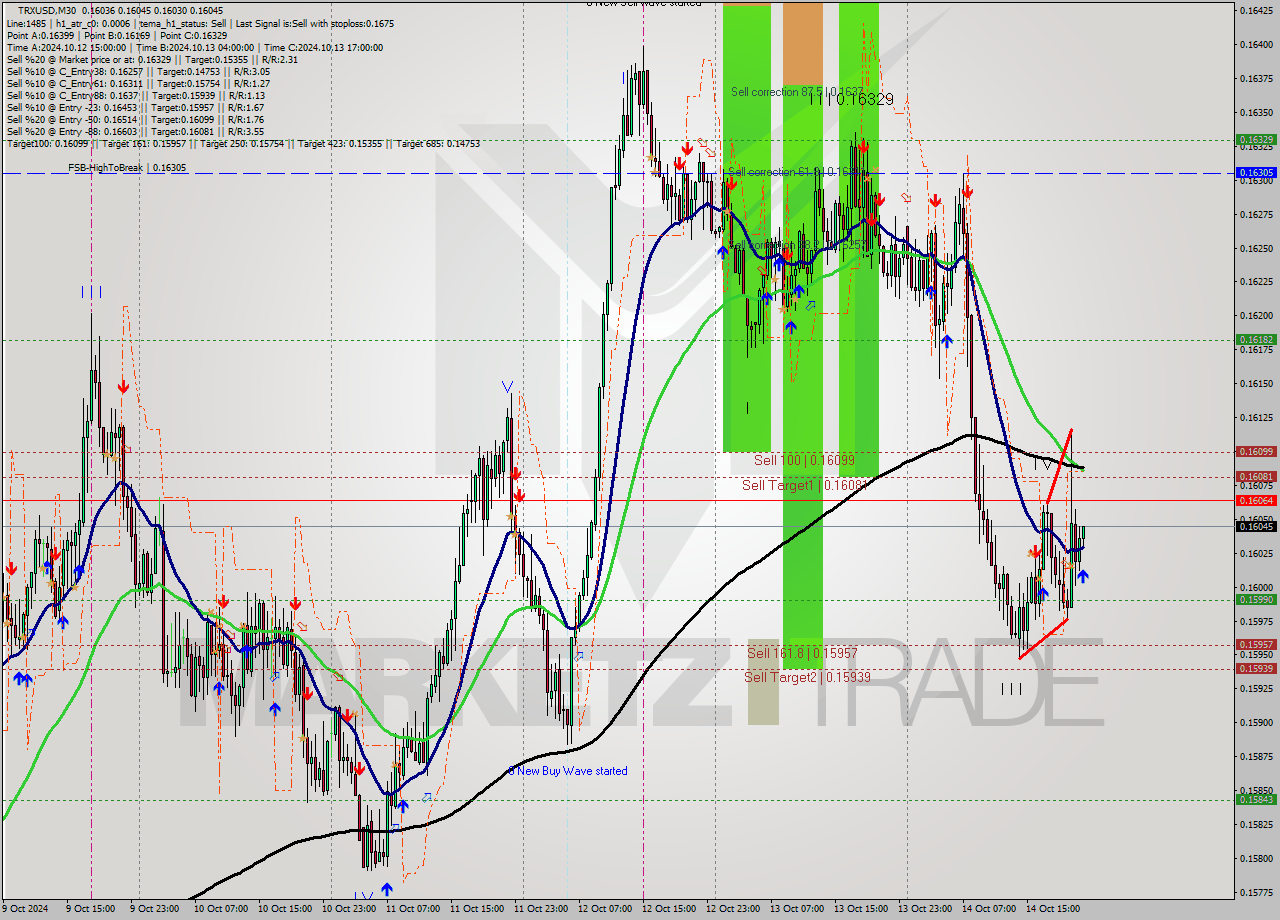Select the green 0.15990 price tag
The image size is (1280, 920).
point(1256,600)
